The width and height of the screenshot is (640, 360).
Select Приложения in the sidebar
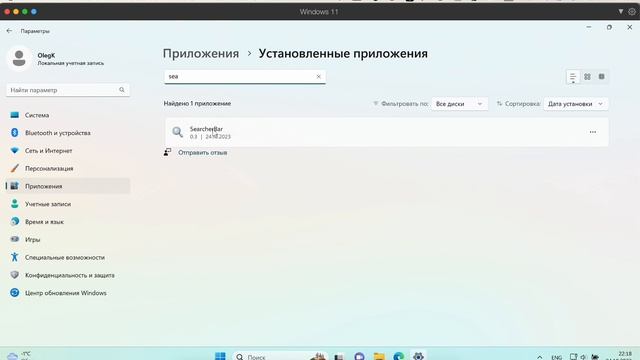pos(68,186)
